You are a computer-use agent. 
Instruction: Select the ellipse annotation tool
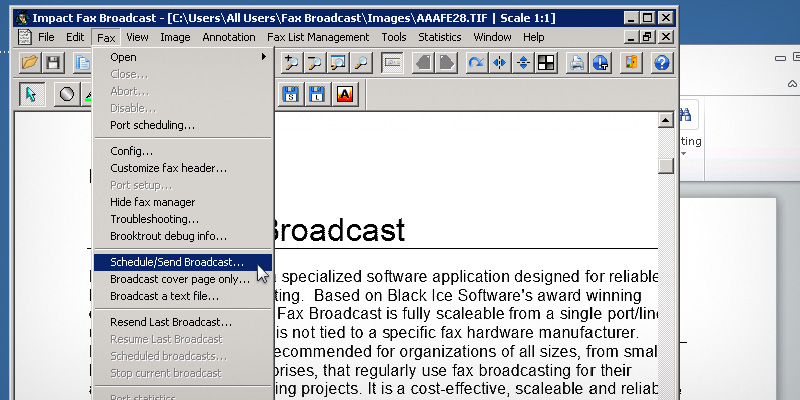[x=67, y=95]
